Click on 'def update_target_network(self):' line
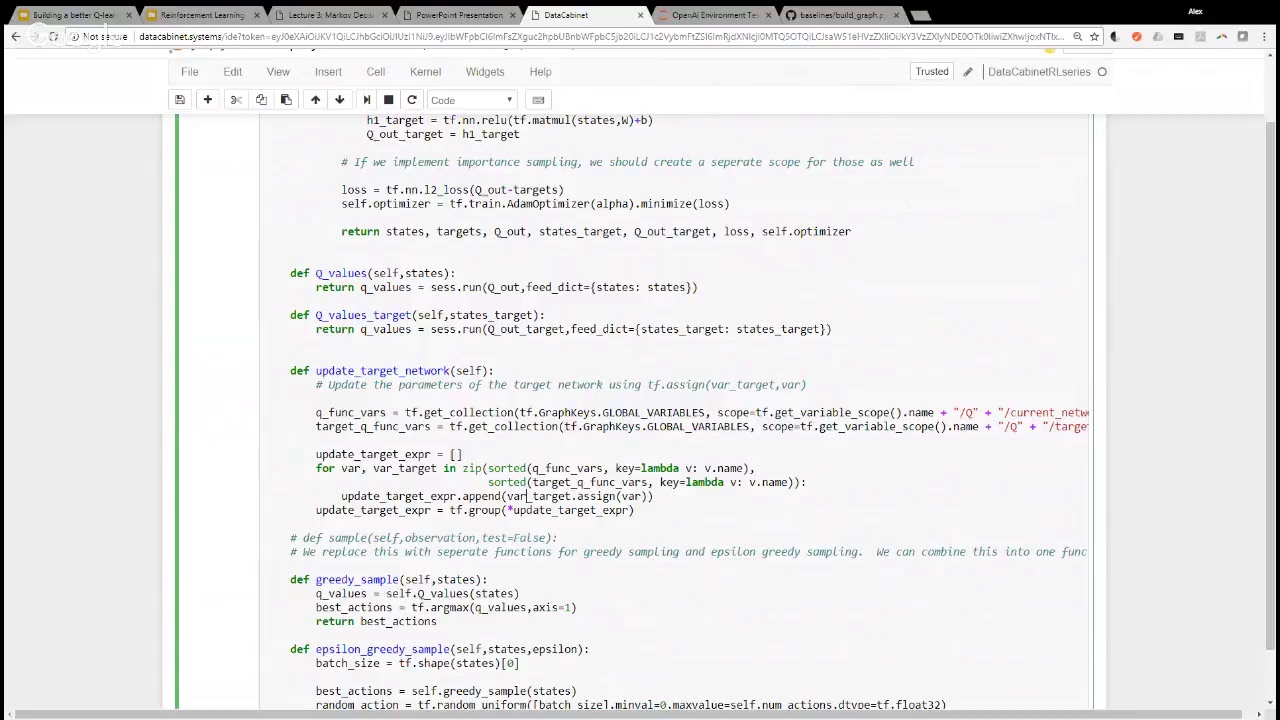 (x=392, y=371)
